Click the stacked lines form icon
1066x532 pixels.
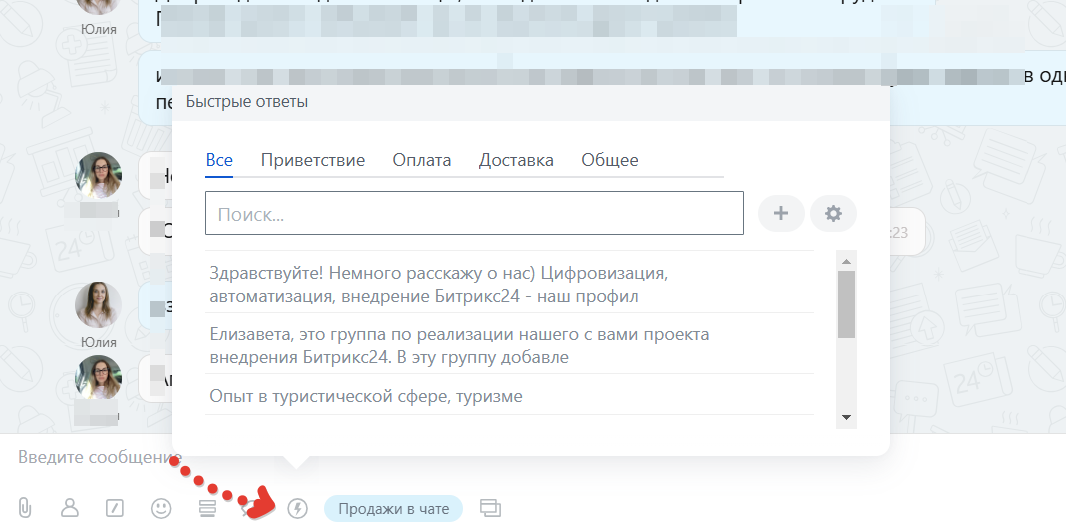[x=207, y=508]
